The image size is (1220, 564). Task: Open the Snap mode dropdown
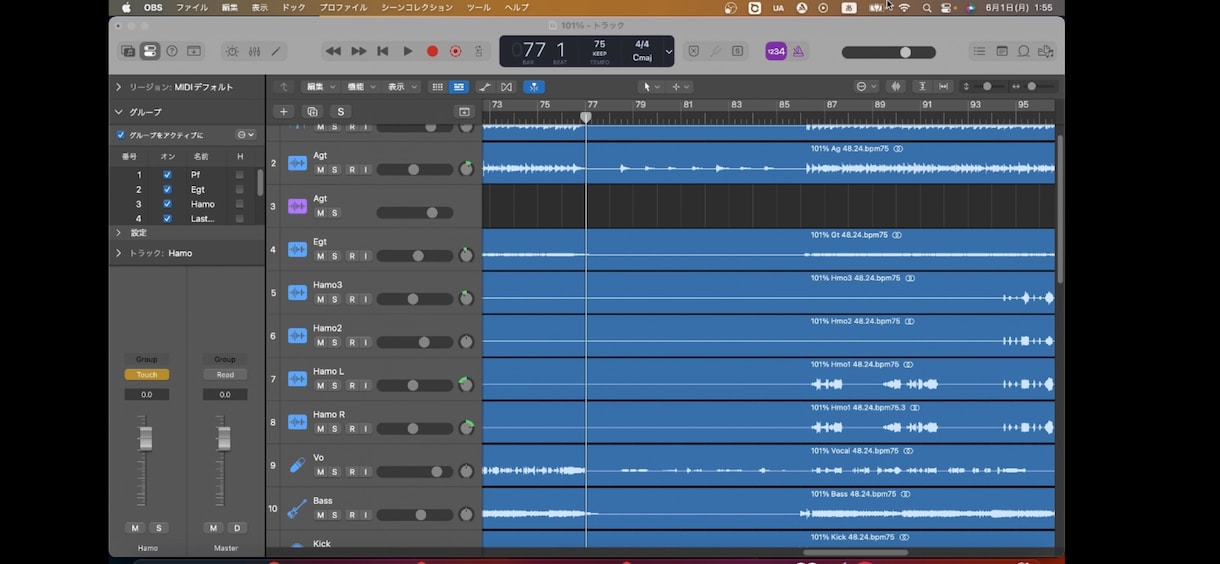click(x=866, y=87)
